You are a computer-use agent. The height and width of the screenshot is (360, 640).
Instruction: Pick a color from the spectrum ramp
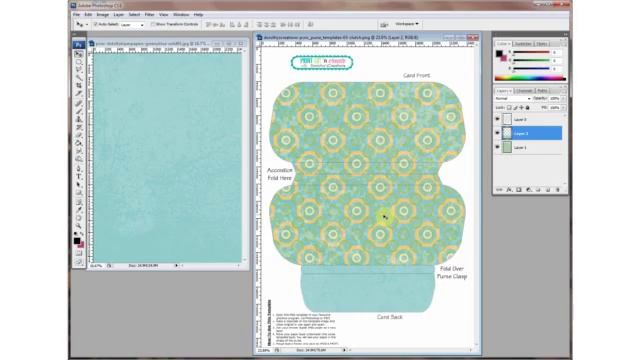point(530,78)
